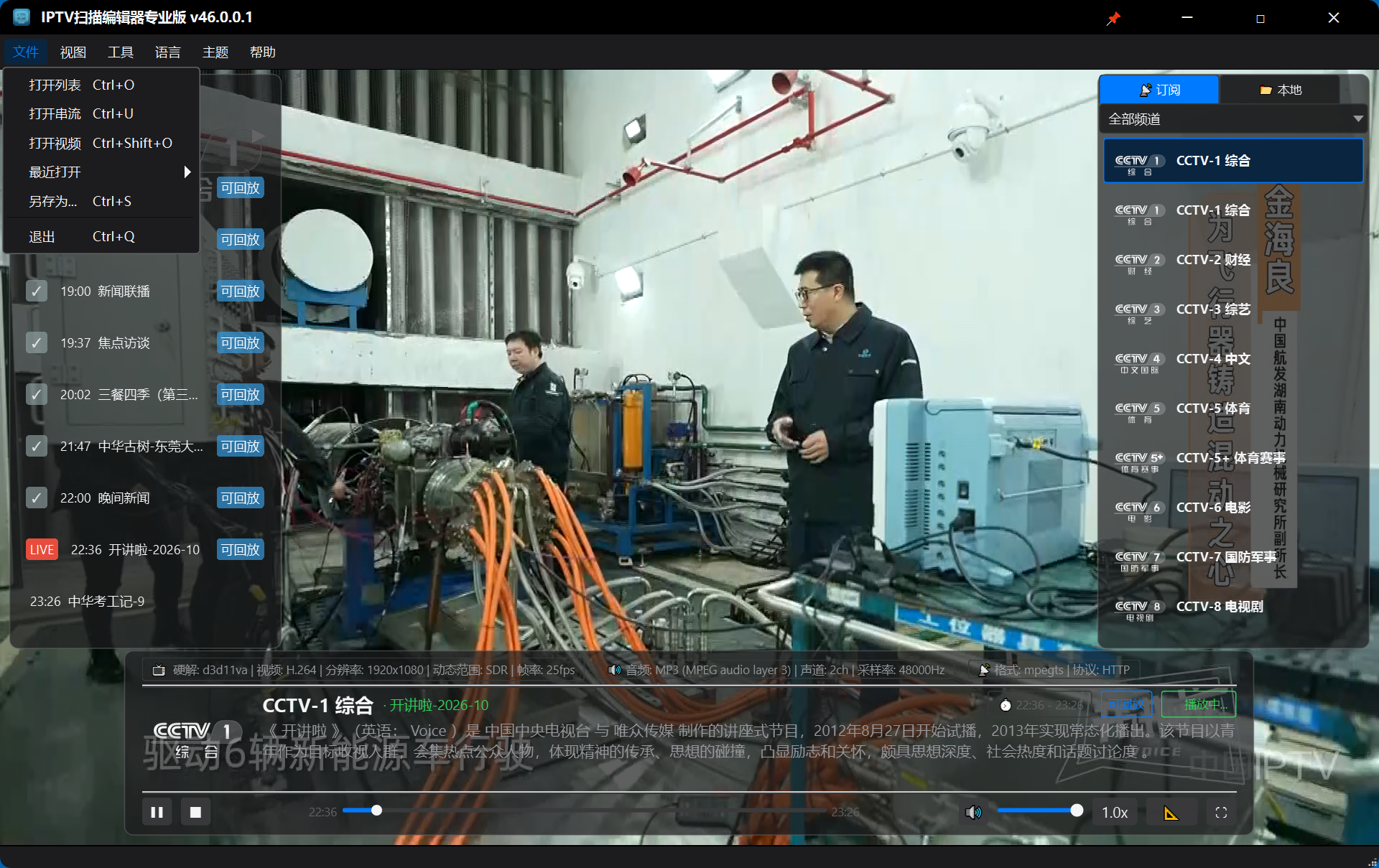
Task: Toggle the checkbox for 19:37 焦点访谈
Action: point(37,342)
